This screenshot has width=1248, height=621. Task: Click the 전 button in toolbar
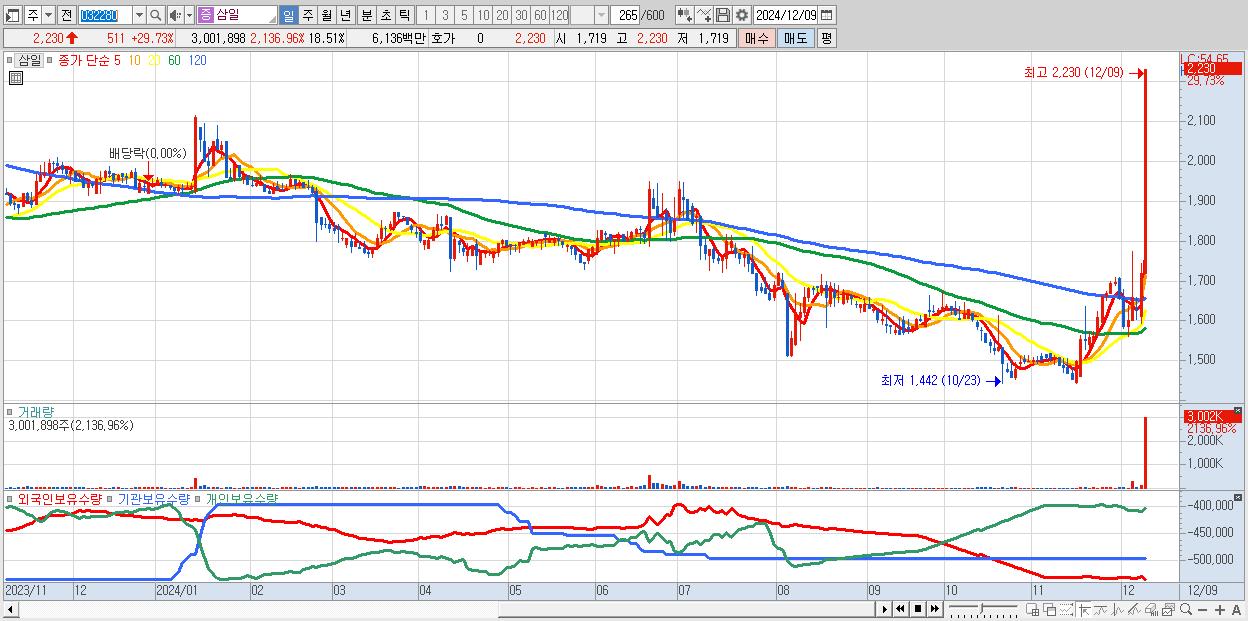coord(65,15)
